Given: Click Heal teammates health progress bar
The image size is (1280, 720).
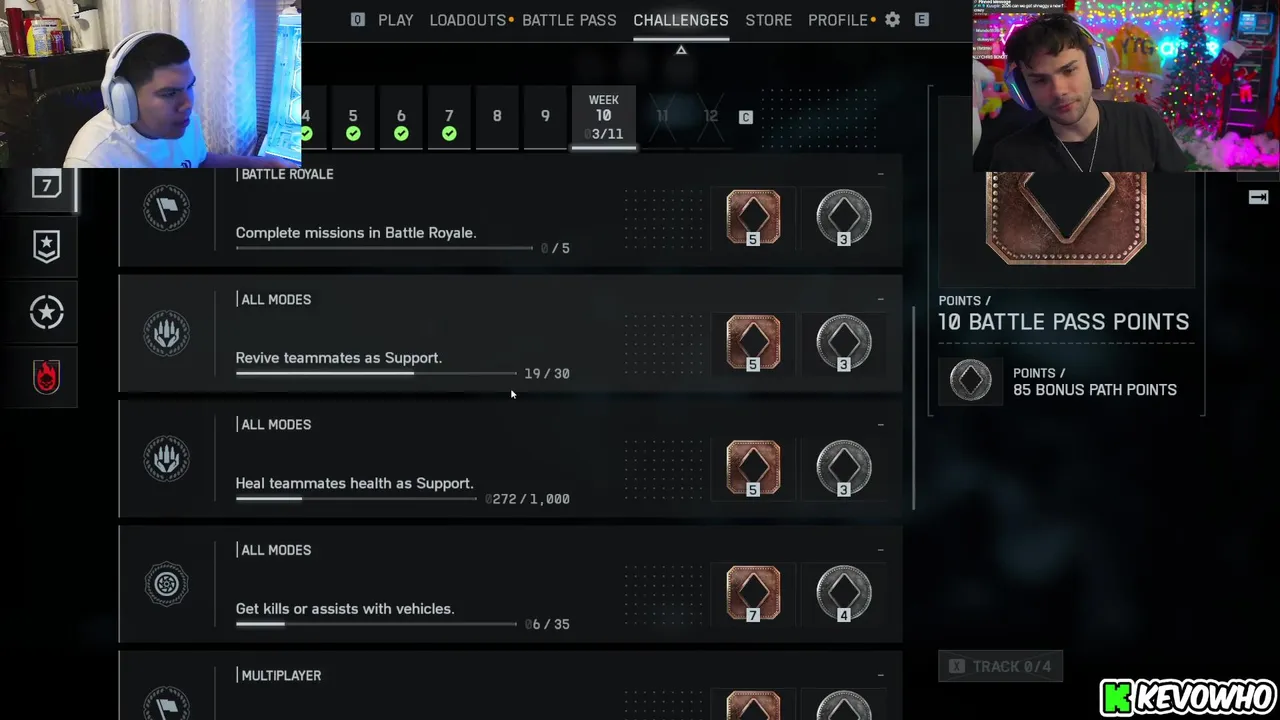Looking at the screenshot, I should 356,498.
